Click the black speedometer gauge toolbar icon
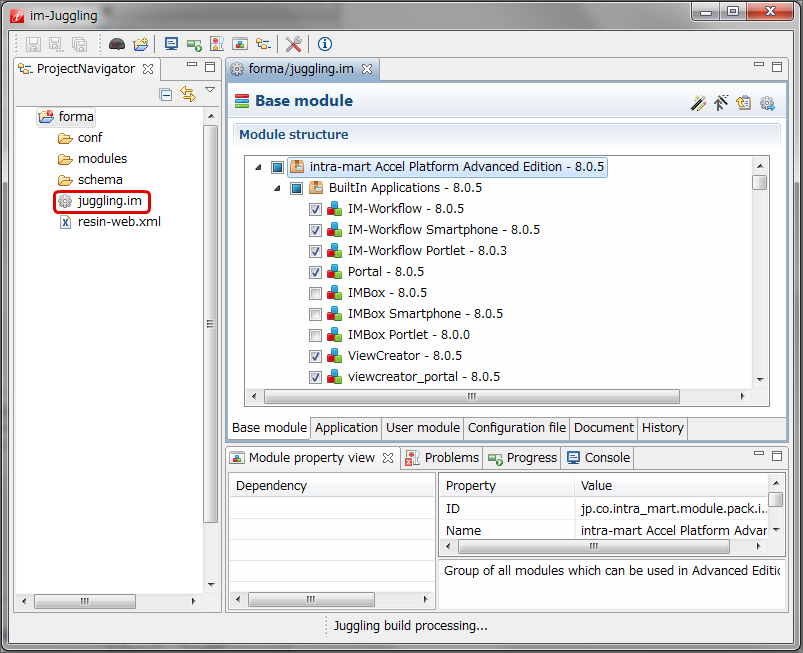 tap(117, 45)
